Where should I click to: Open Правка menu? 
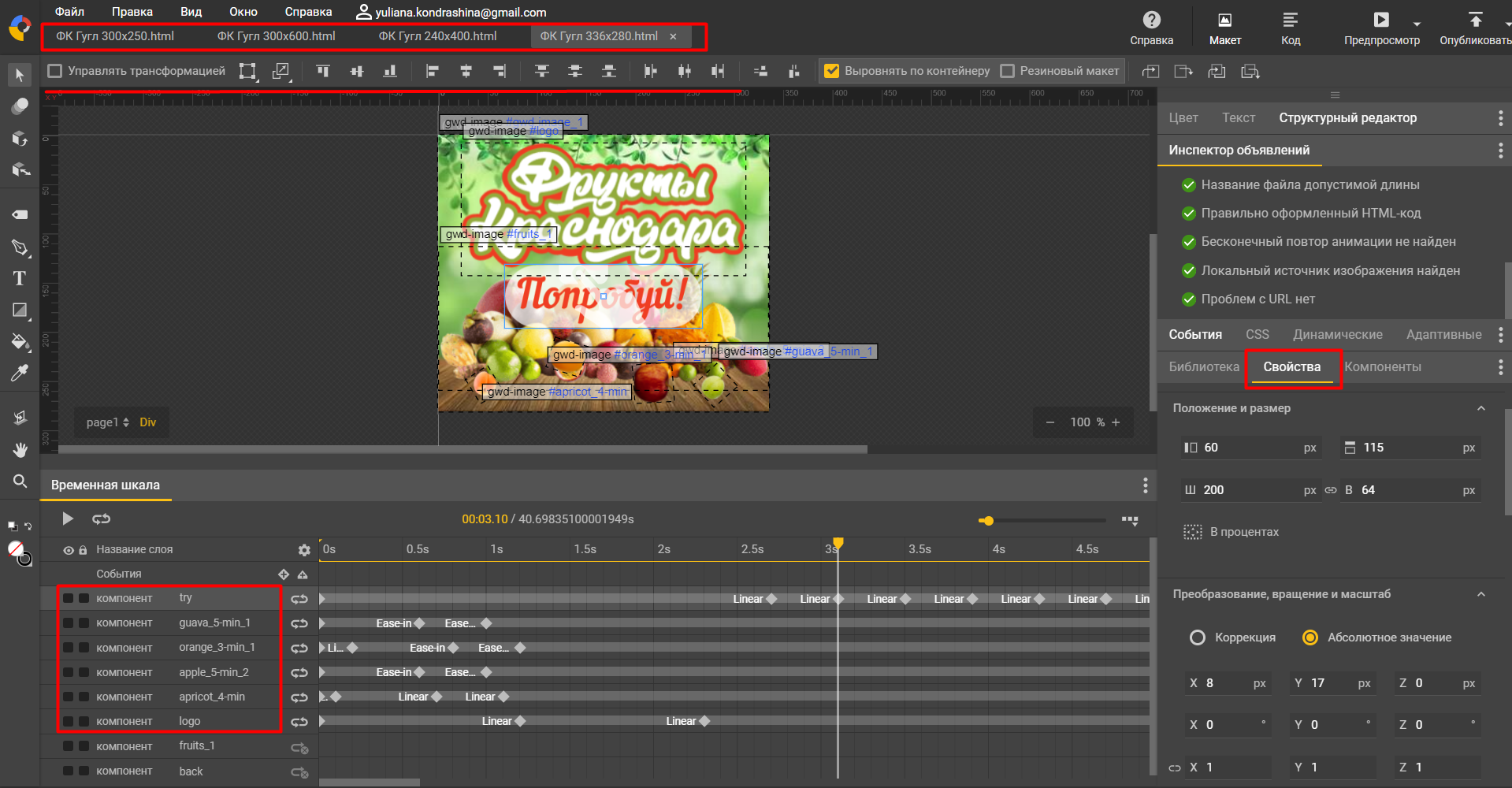132,12
